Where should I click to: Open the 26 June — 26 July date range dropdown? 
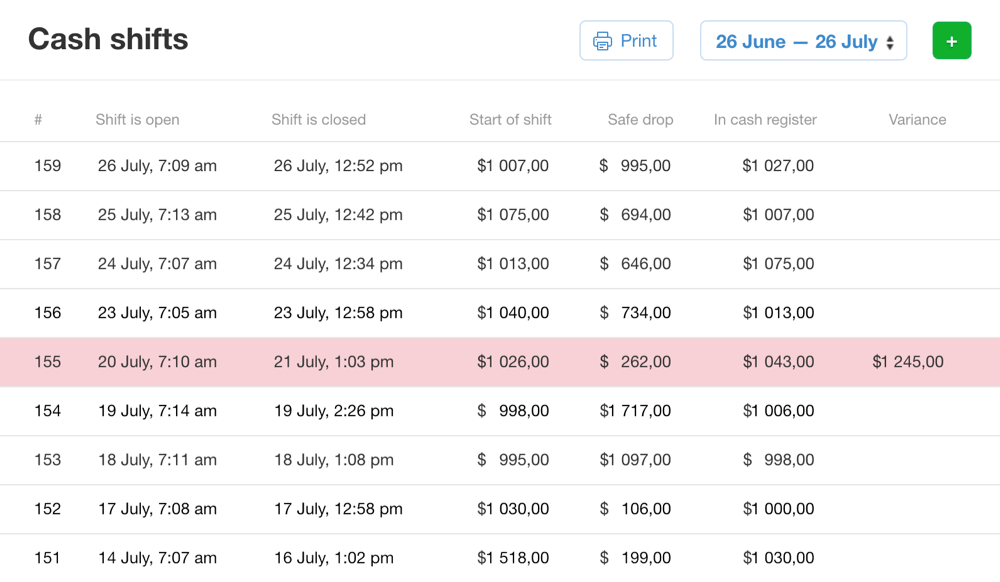click(x=796, y=41)
